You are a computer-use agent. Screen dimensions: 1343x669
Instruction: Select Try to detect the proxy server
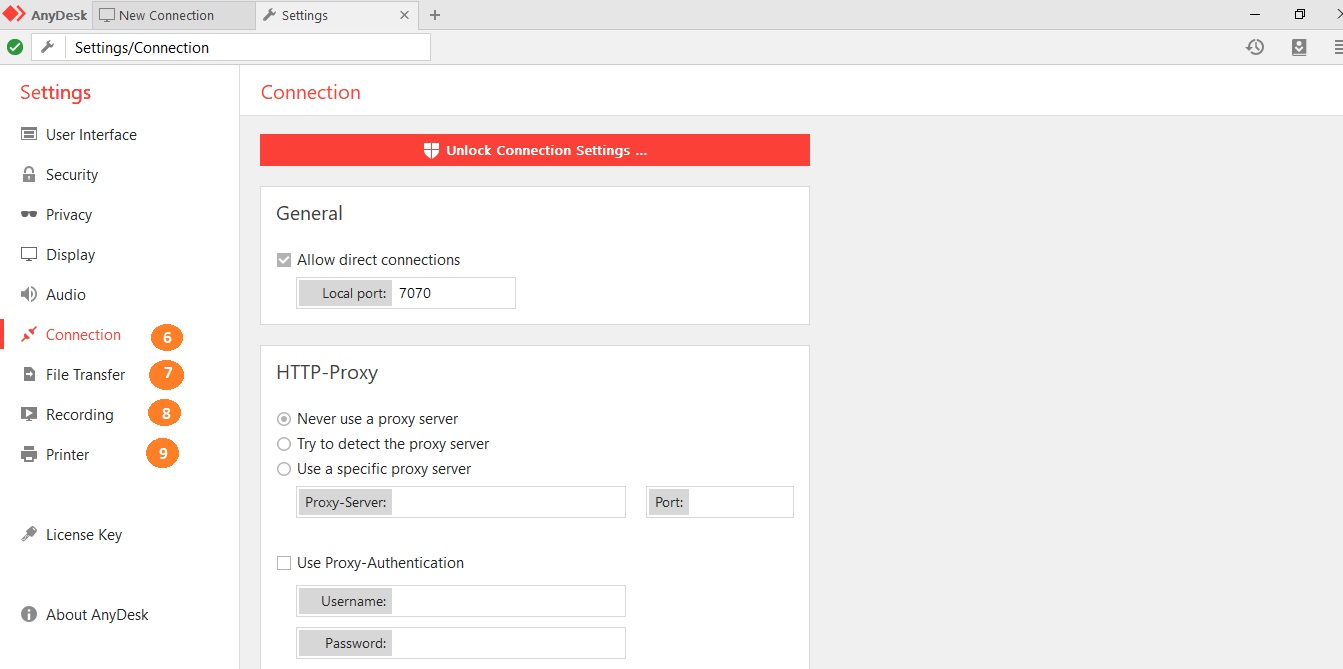(284, 444)
